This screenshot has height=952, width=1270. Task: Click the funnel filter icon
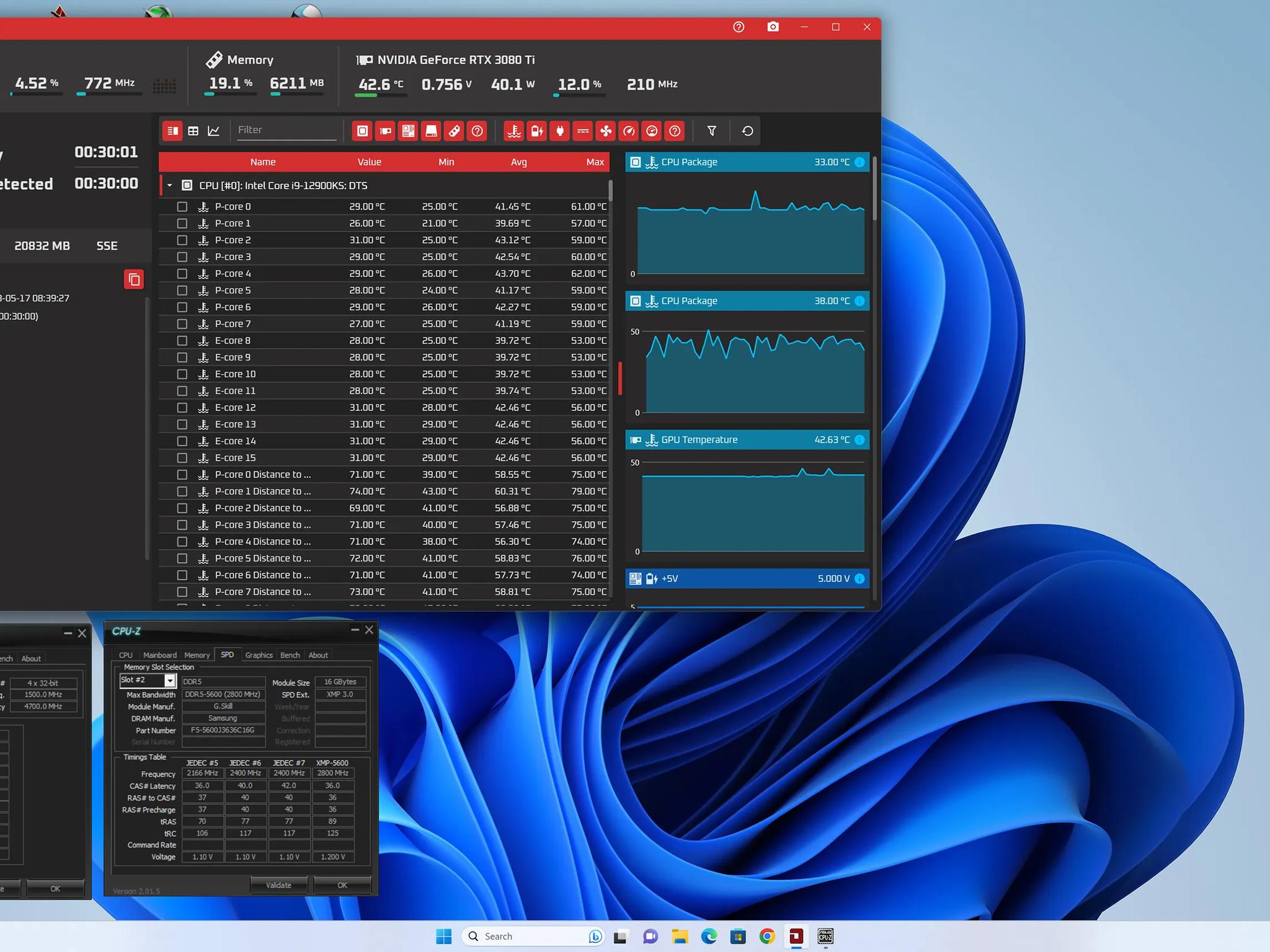[x=712, y=131]
